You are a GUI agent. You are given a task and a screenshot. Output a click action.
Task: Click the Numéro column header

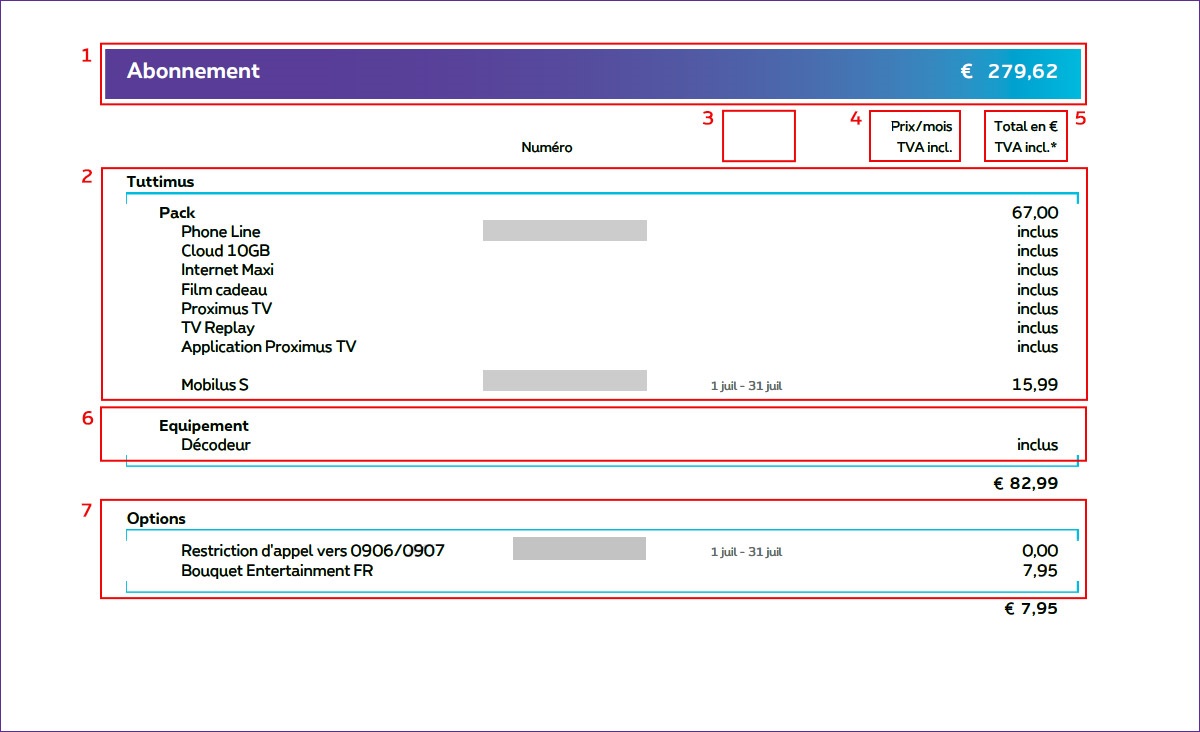coord(547,147)
